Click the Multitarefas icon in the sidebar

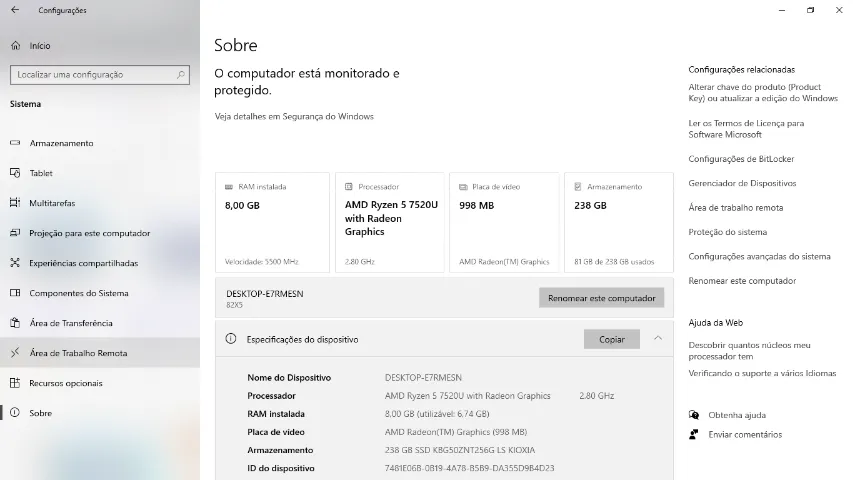click(15, 203)
